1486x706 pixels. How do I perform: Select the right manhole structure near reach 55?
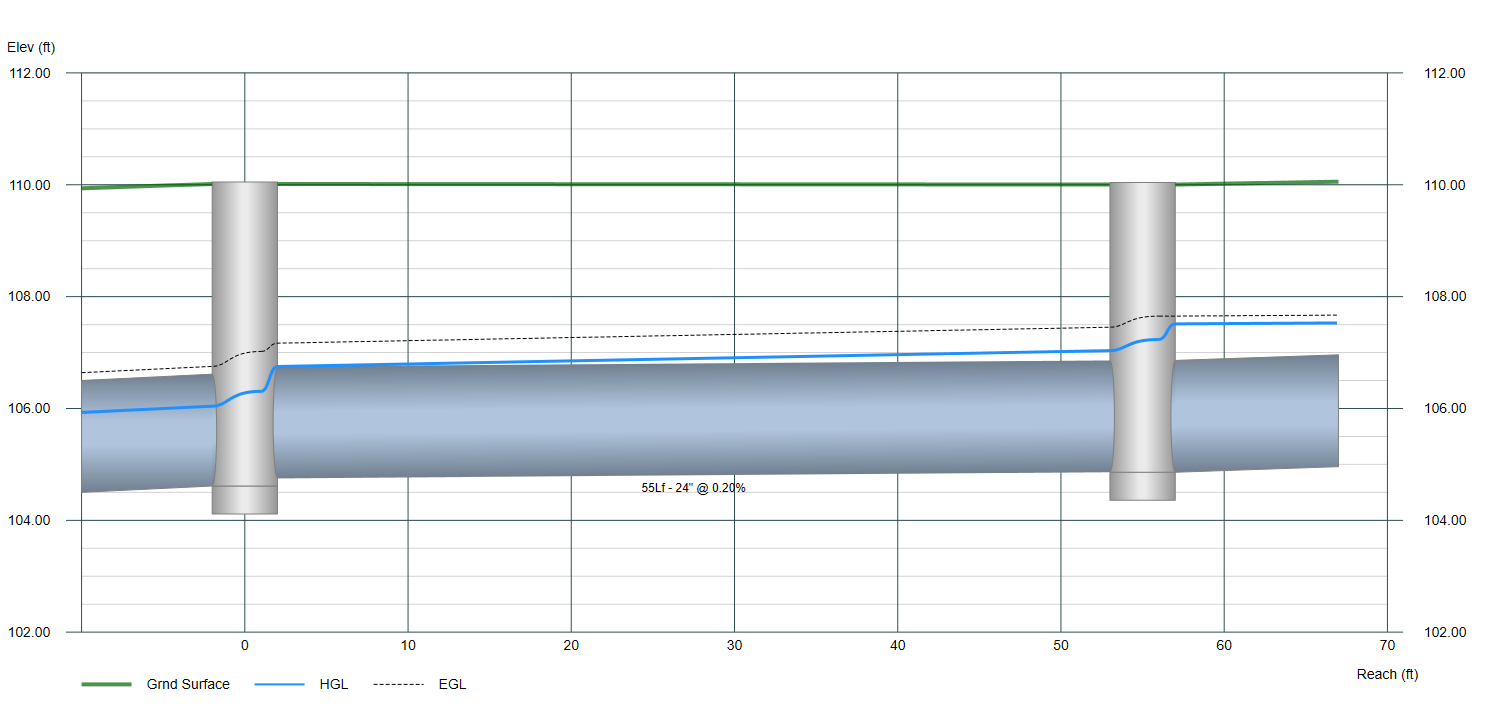pyautogui.click(x=1142, y=341)
